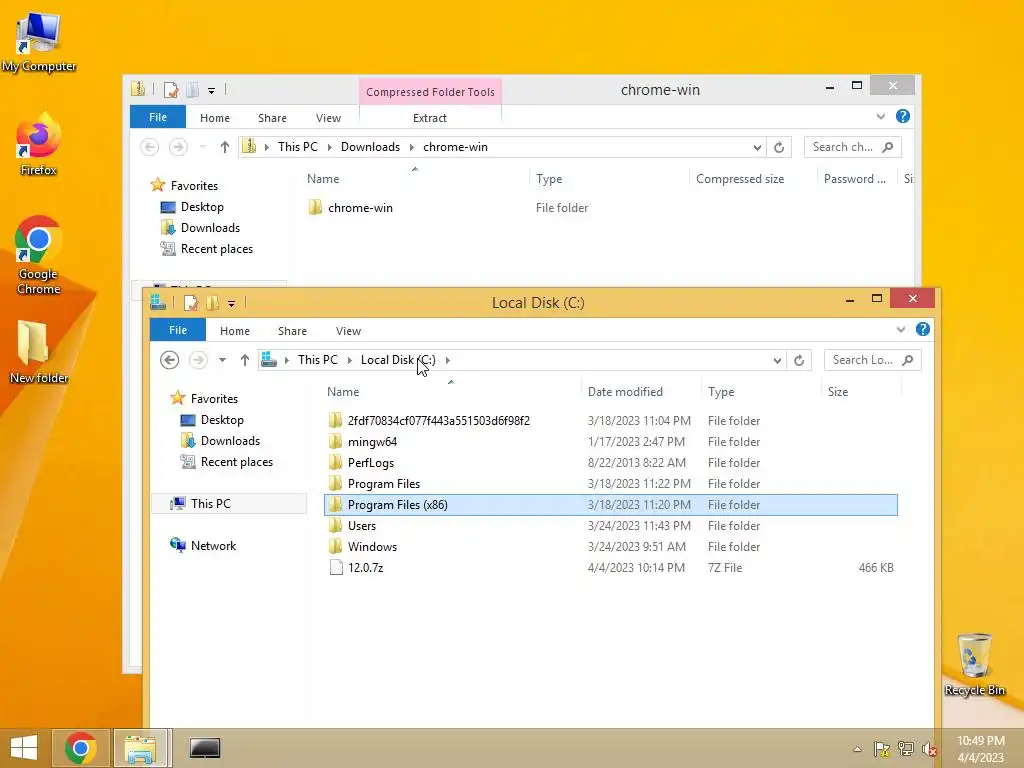1024x768 pixels.
Task: Open the Action Center flag icon
Action: (x=882, y=749)
